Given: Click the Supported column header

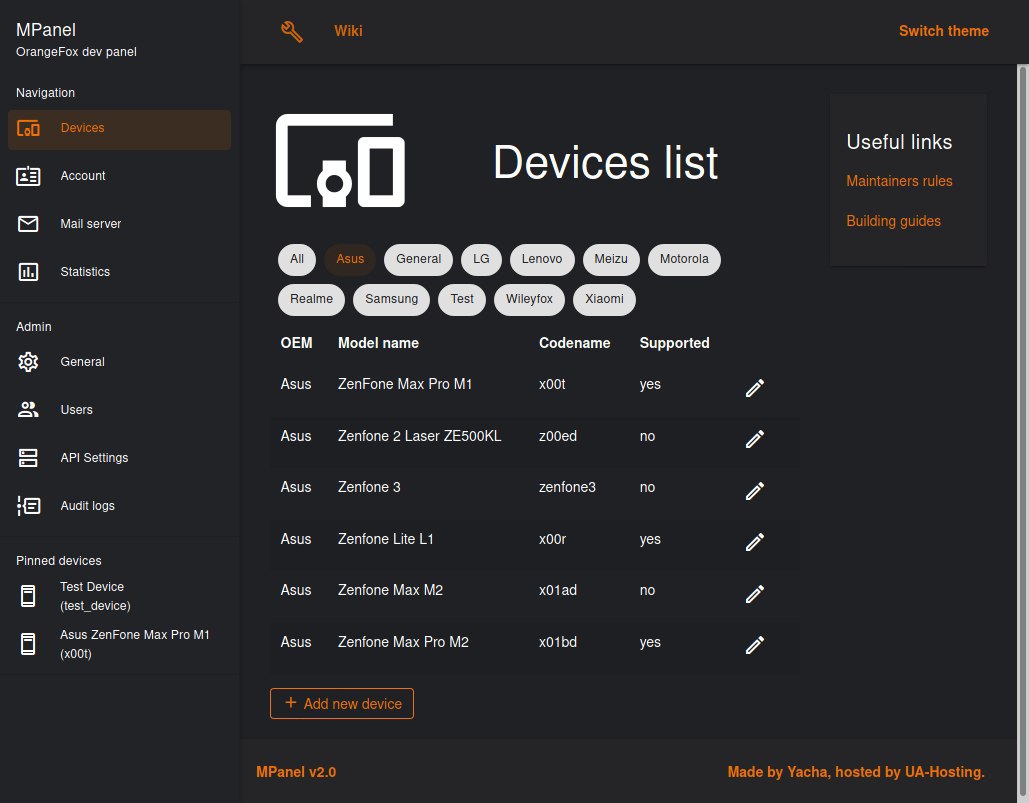Looking at the screenshot, I should [675, 343].
